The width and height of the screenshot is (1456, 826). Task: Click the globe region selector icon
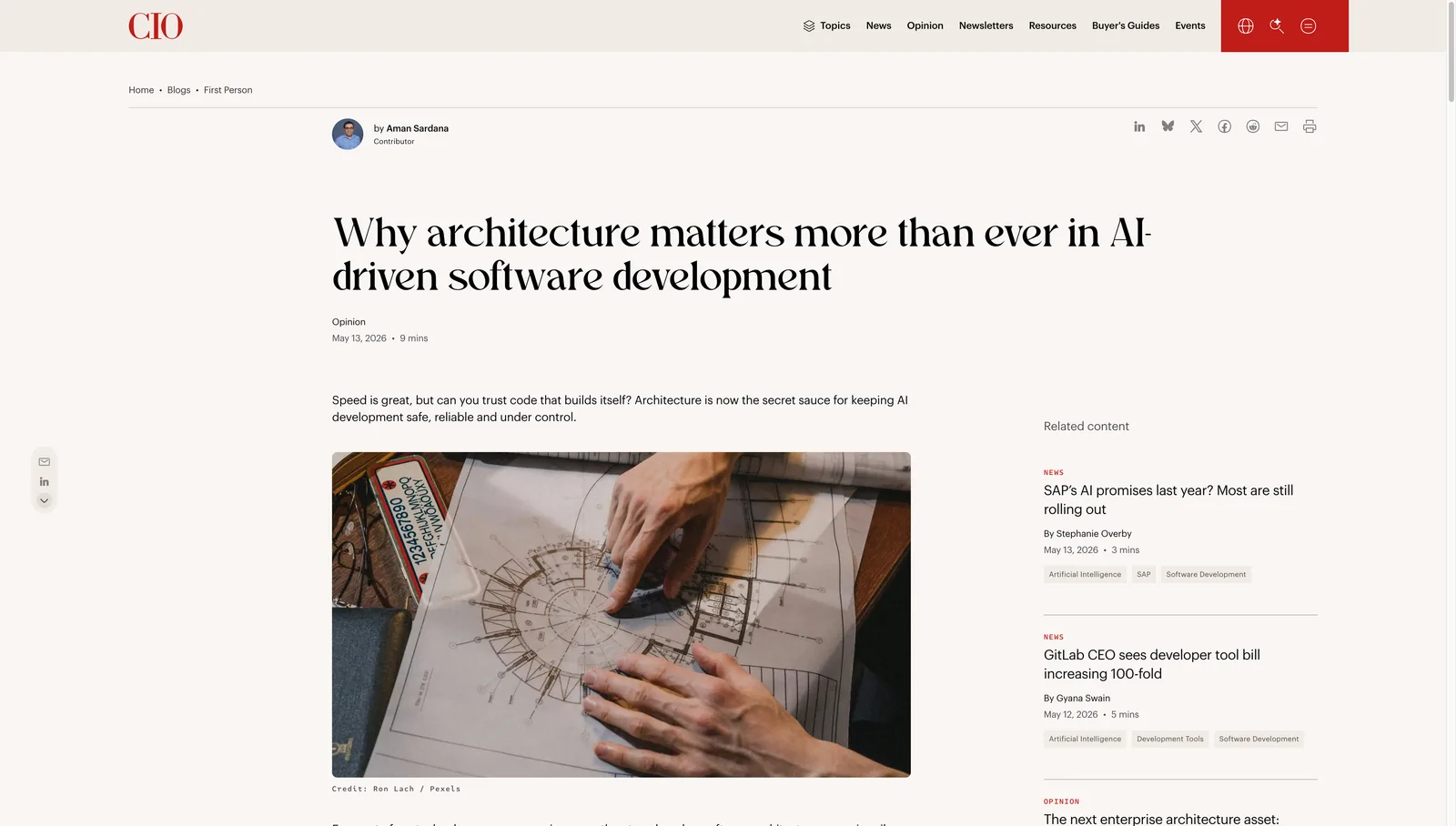point(1246,26)
